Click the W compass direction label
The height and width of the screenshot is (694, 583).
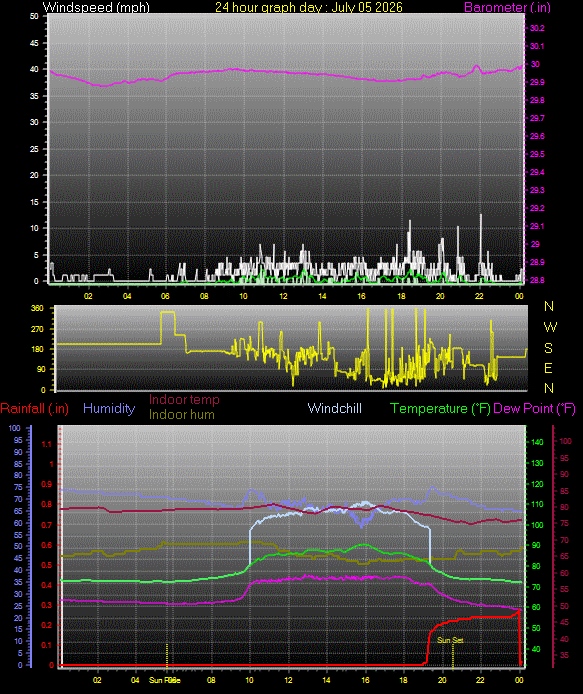[x=550, y=327]
